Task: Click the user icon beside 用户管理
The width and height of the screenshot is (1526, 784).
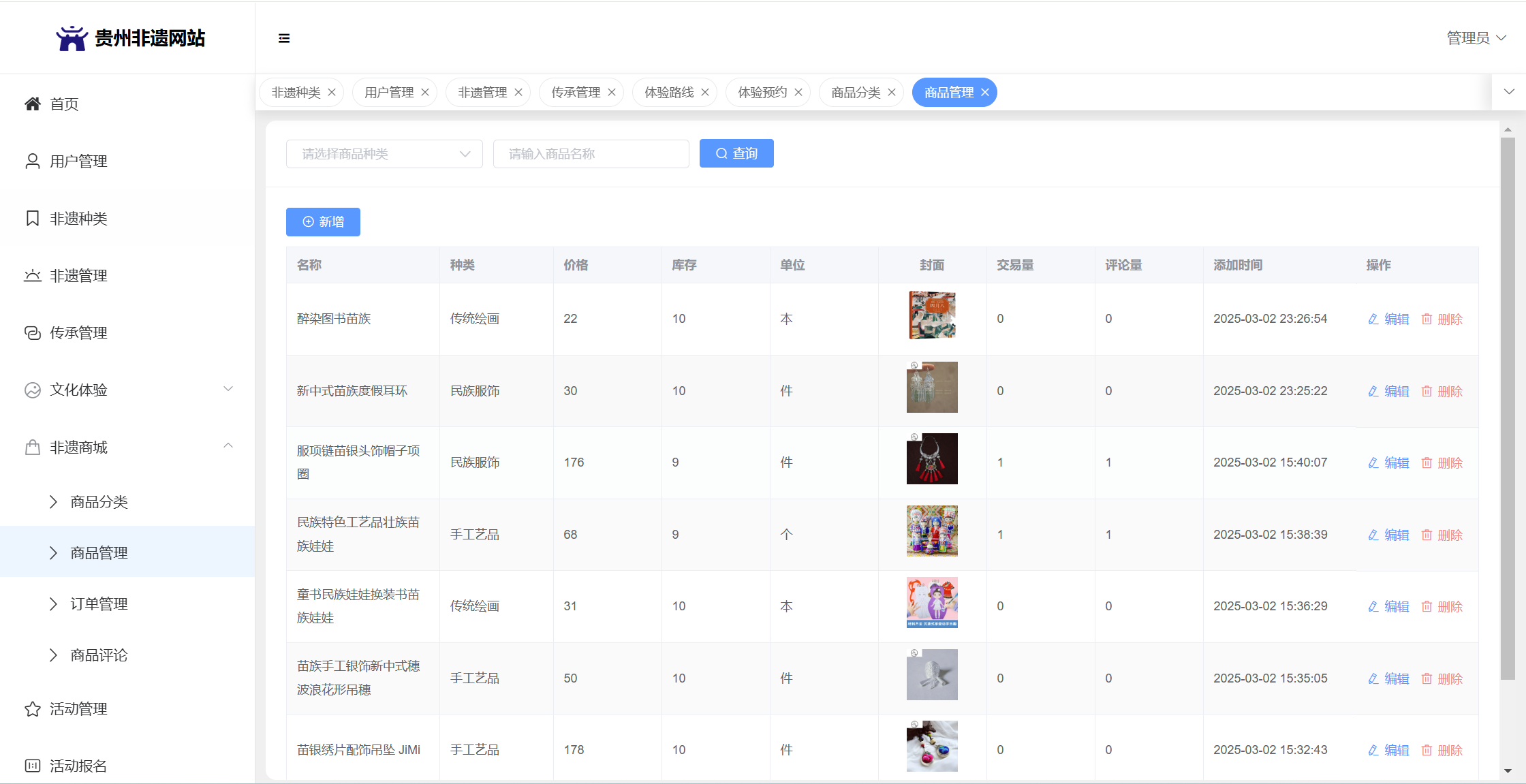Action: (32, 161)
